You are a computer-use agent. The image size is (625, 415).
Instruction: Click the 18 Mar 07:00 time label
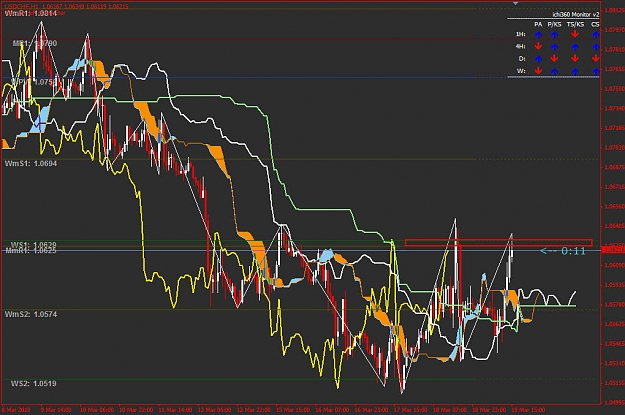coord(450,410)
